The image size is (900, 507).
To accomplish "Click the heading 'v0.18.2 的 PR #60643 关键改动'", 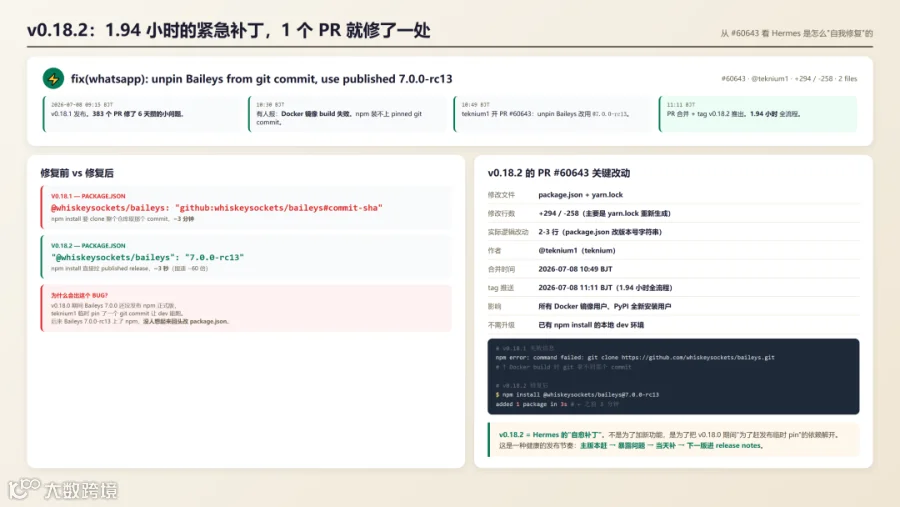I will point(558,173).
